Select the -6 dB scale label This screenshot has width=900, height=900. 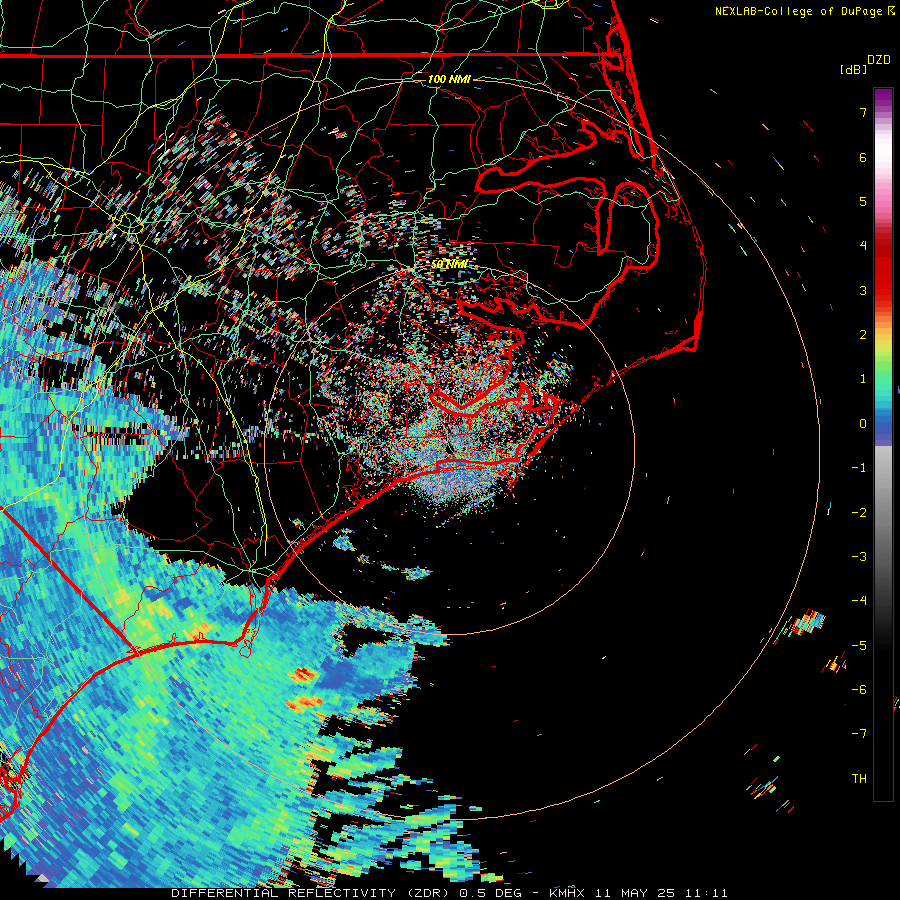859,690
